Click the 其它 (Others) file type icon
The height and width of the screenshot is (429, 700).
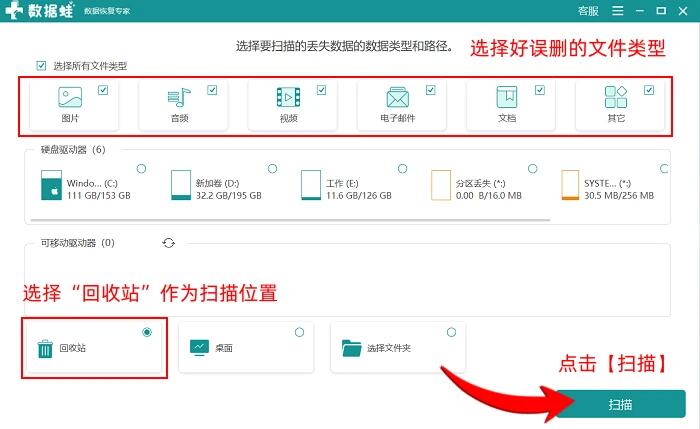point(616,98)
